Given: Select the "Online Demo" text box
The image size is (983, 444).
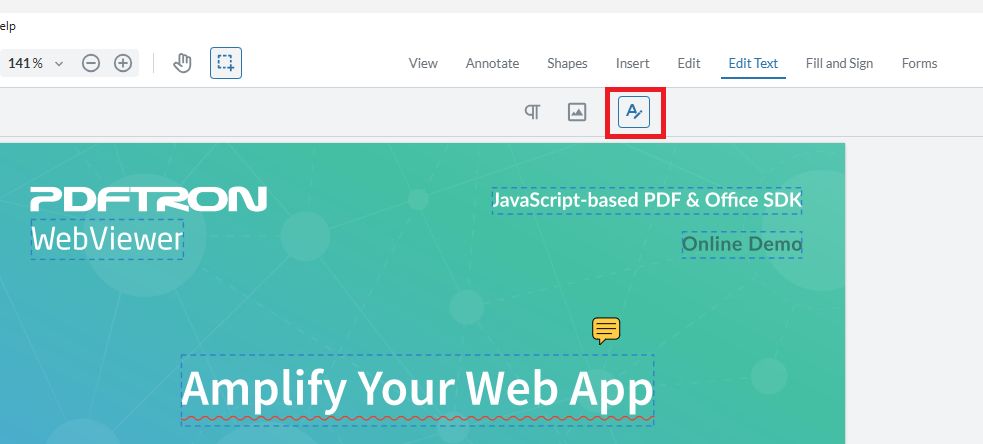Looking at the screenshot, I should (742, 245).
